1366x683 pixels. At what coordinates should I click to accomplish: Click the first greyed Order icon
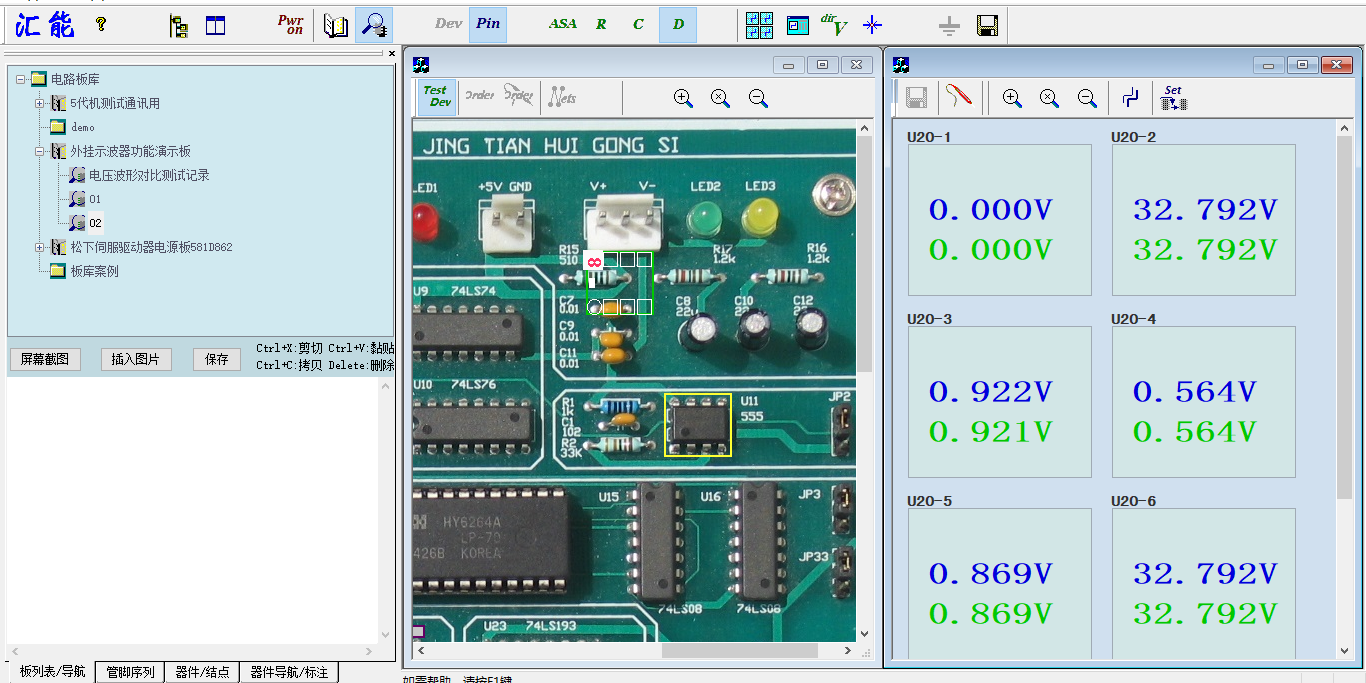coord(480,96)
